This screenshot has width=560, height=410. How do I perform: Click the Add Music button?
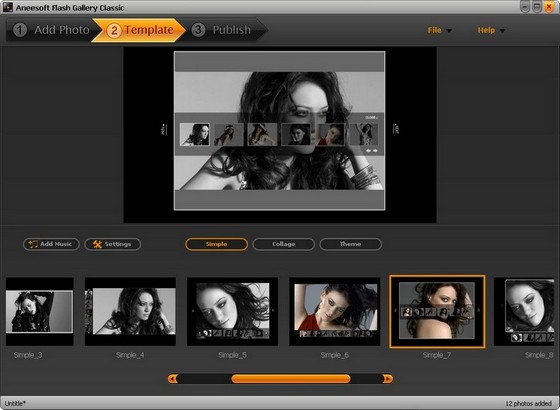click(51, 244)
